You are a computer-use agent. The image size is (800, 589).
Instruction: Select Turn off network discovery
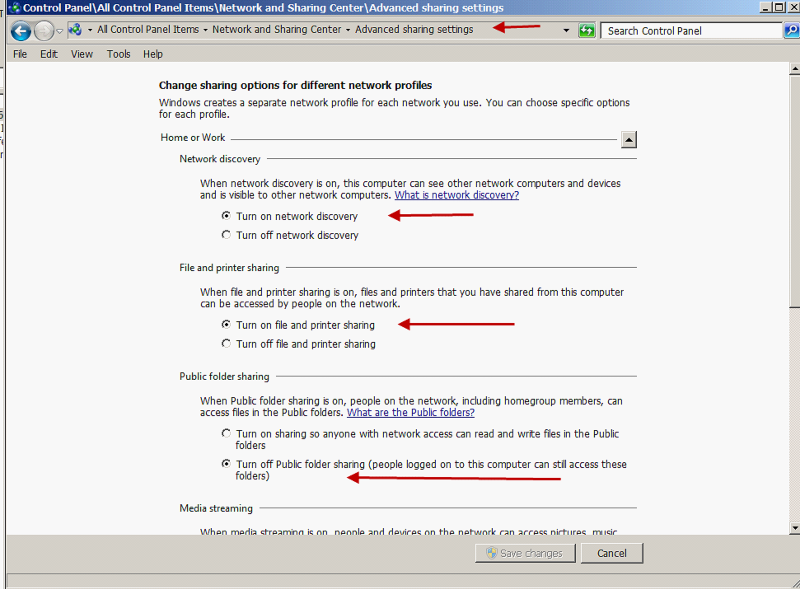point(226,235)
